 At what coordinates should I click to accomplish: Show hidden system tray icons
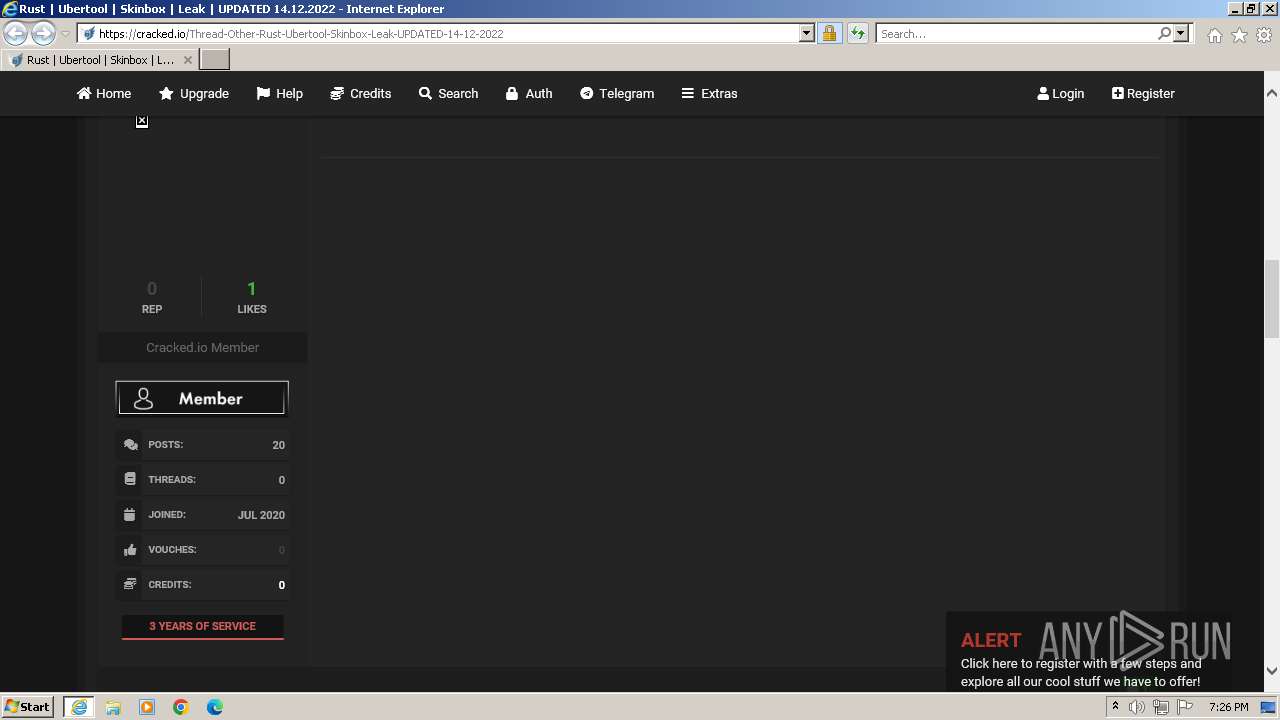(x=1115, y=707)
